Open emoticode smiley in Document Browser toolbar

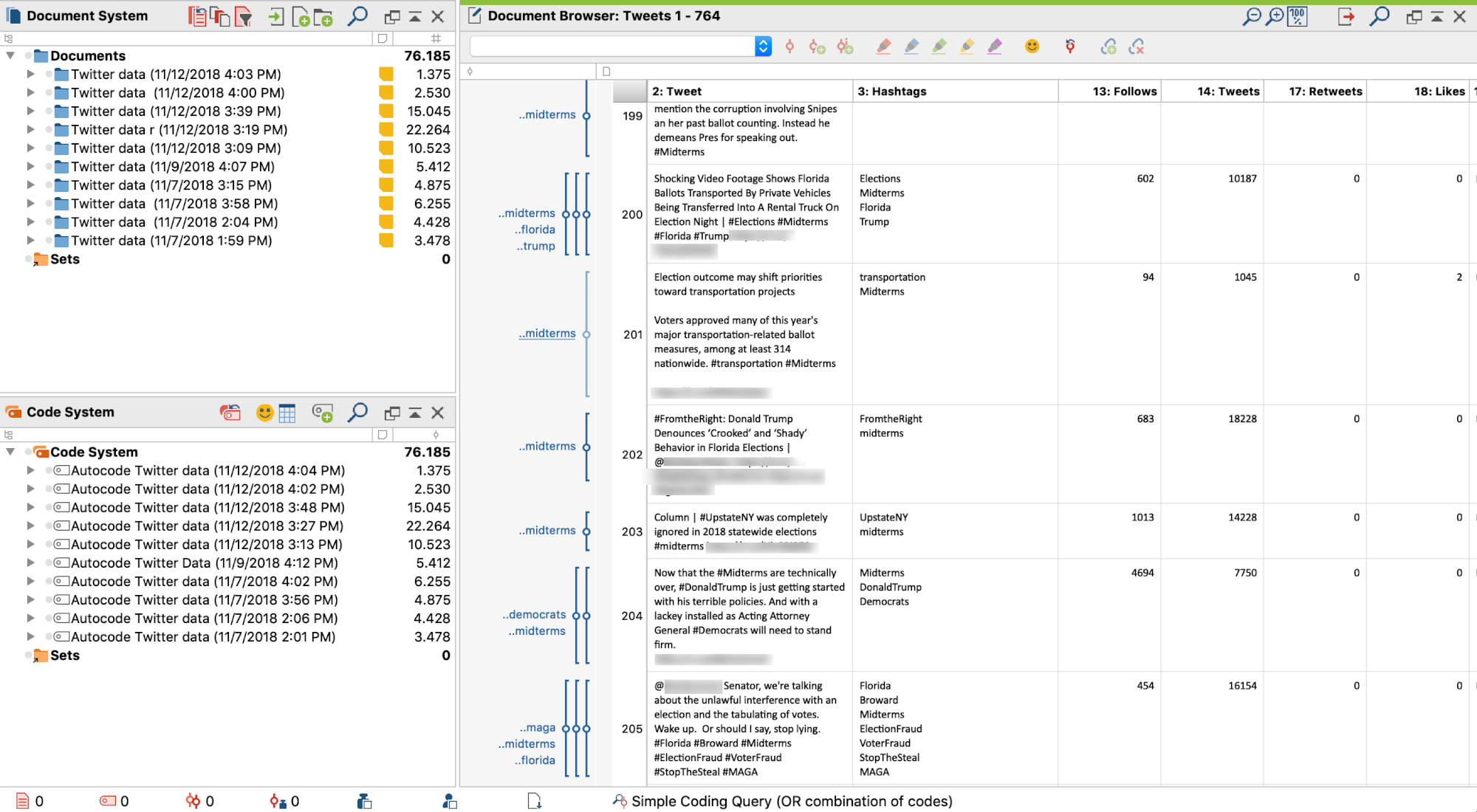tap(1032, 47)
